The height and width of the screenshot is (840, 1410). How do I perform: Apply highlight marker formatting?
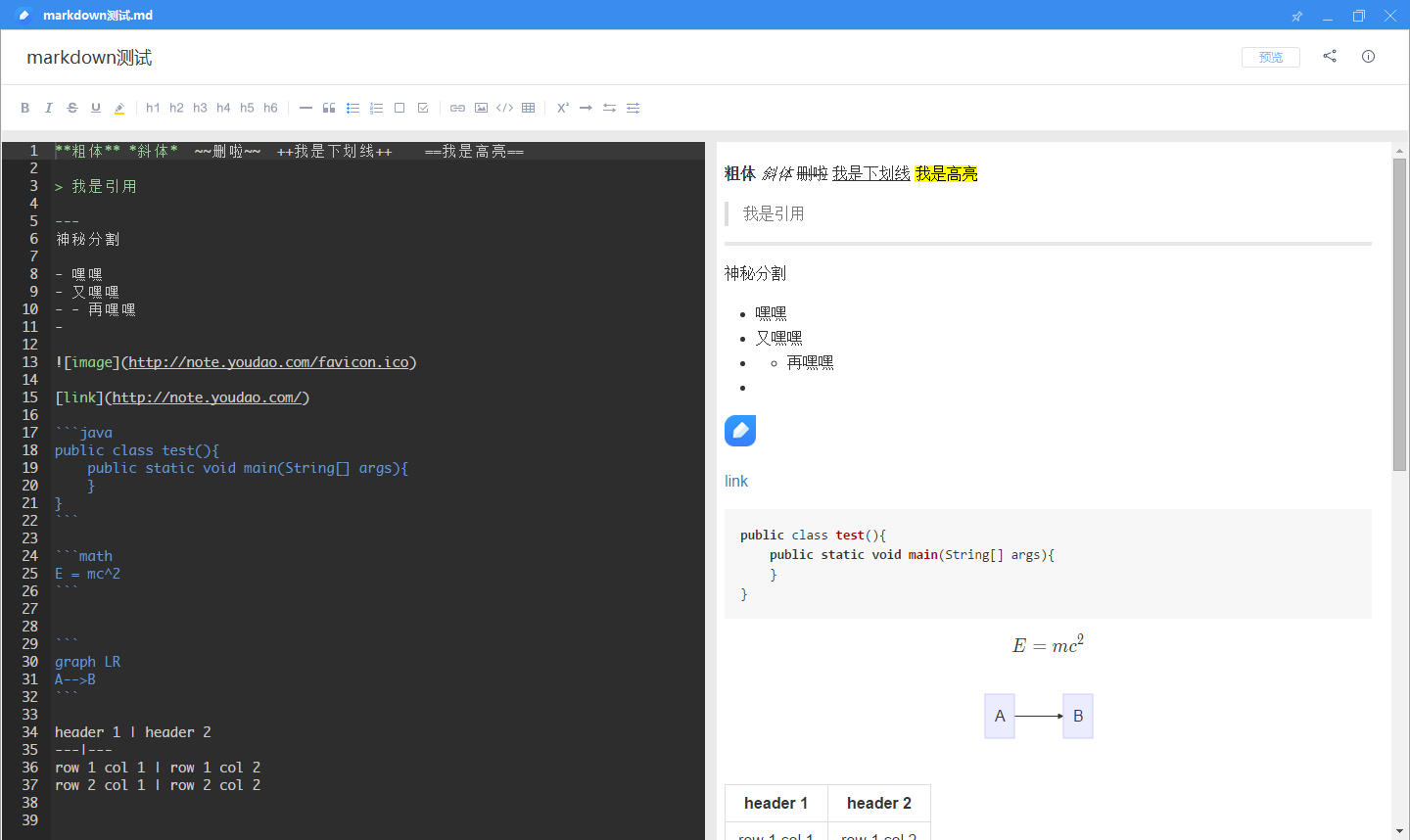click(x=119, y=108)
